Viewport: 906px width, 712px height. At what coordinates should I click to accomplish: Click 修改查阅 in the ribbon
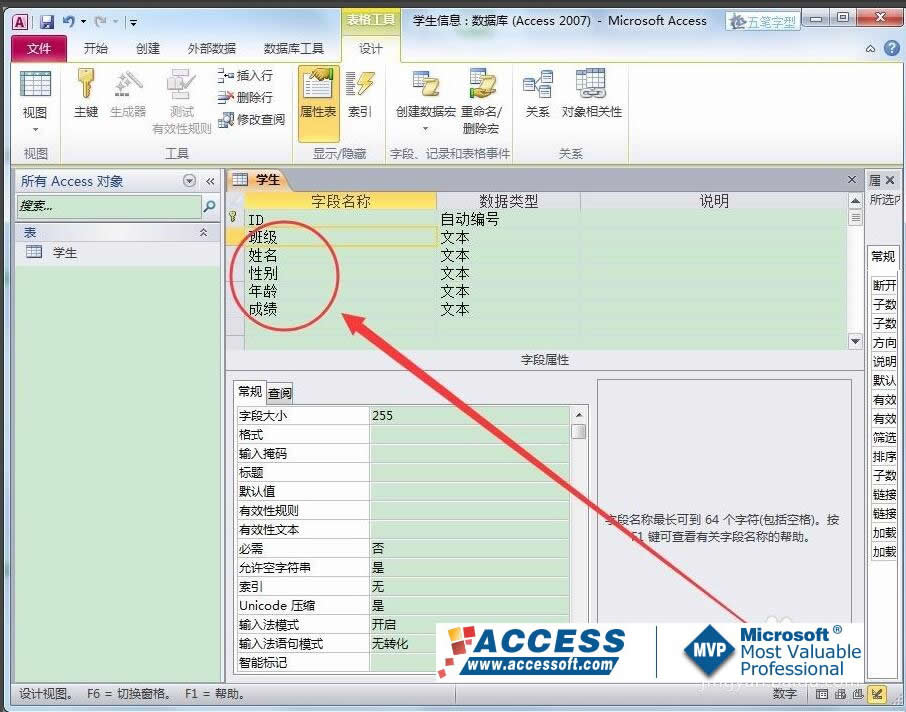pyautogui.click(x=251, y=119)
